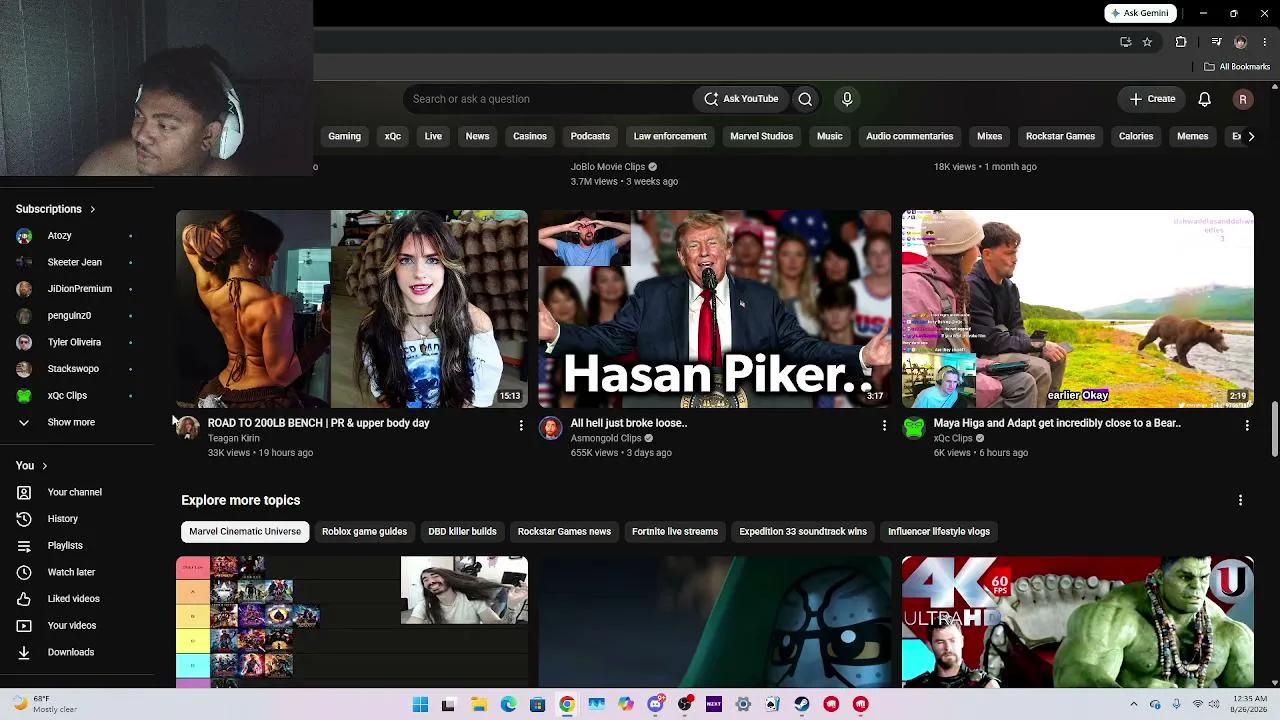The width and height of the screenshot is (1280, 720).
Task: Open the Hulk 4K Ultra HD thumbnail
Action: click(1078, 622)
